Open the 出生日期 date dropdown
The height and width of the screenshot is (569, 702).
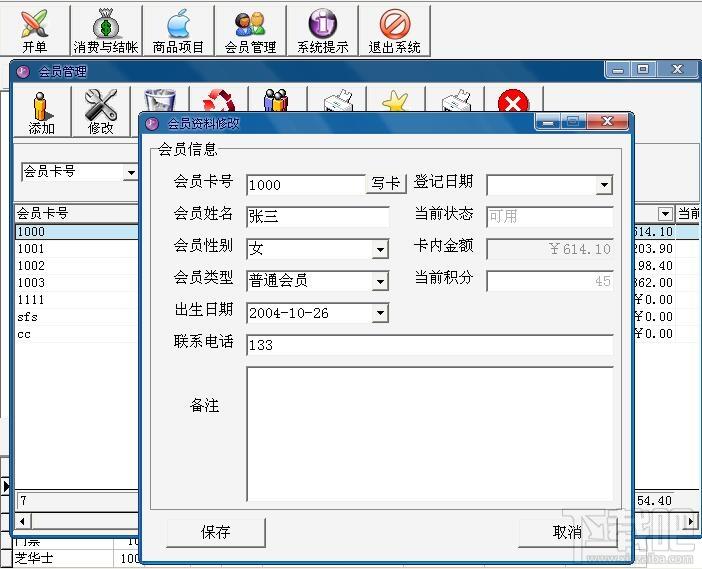(380, 313)
